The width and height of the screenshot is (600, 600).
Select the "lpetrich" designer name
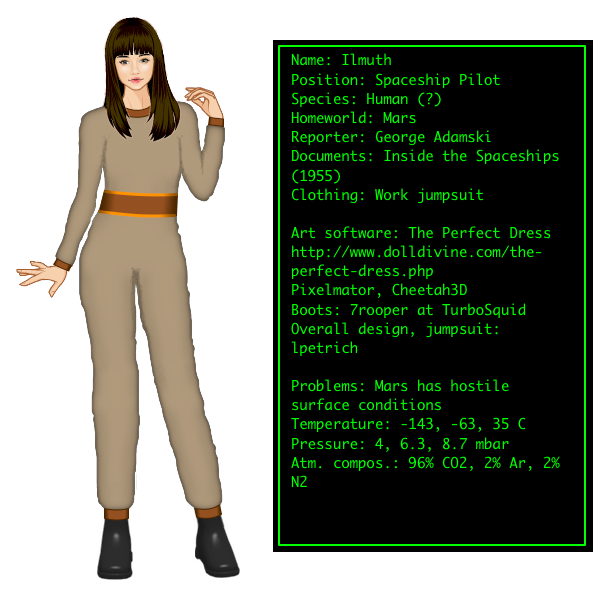(324, 348)
